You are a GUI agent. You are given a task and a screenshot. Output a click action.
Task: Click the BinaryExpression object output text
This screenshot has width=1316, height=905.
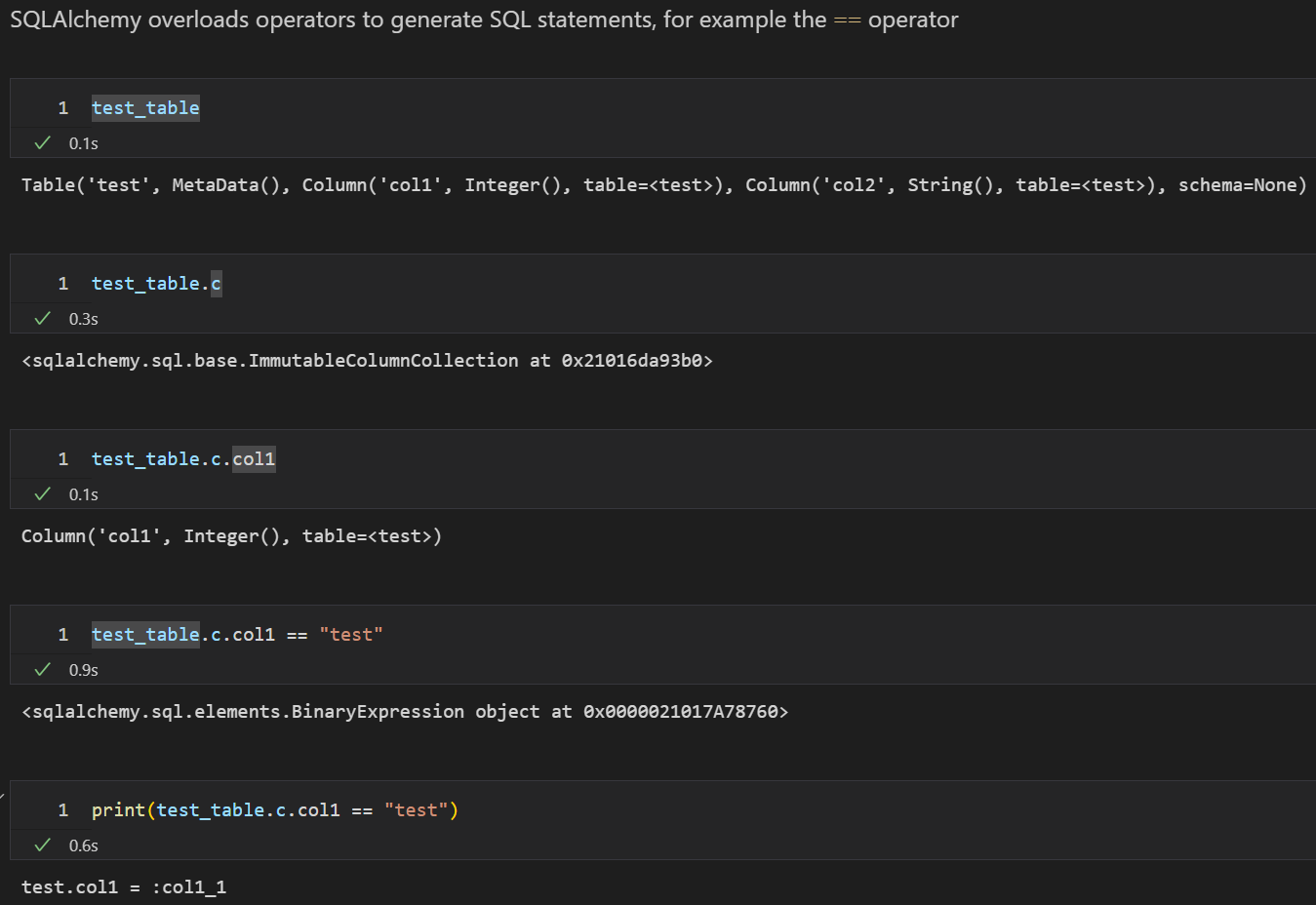coord(405,711)
